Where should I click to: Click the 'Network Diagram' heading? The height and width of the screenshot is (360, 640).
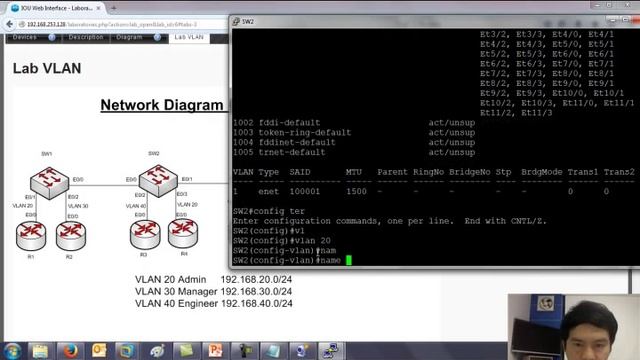(162, 105)
